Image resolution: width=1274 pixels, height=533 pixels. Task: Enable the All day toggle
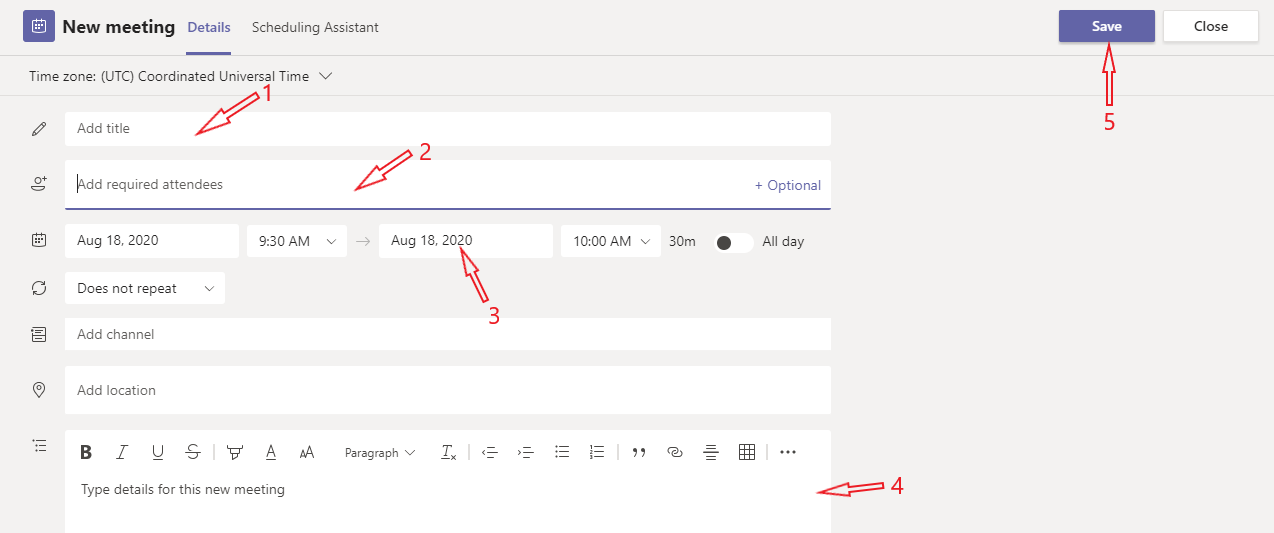733,242
